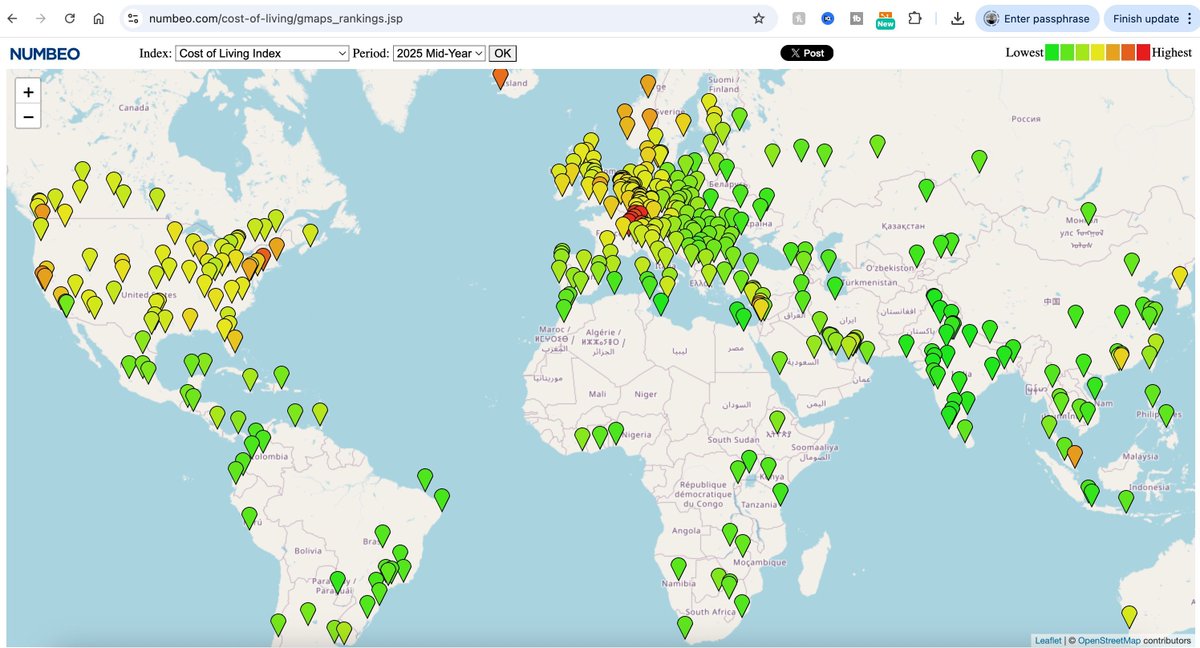Select the green marker in Ethiopia
The image size is (1200, 648).
777,422
